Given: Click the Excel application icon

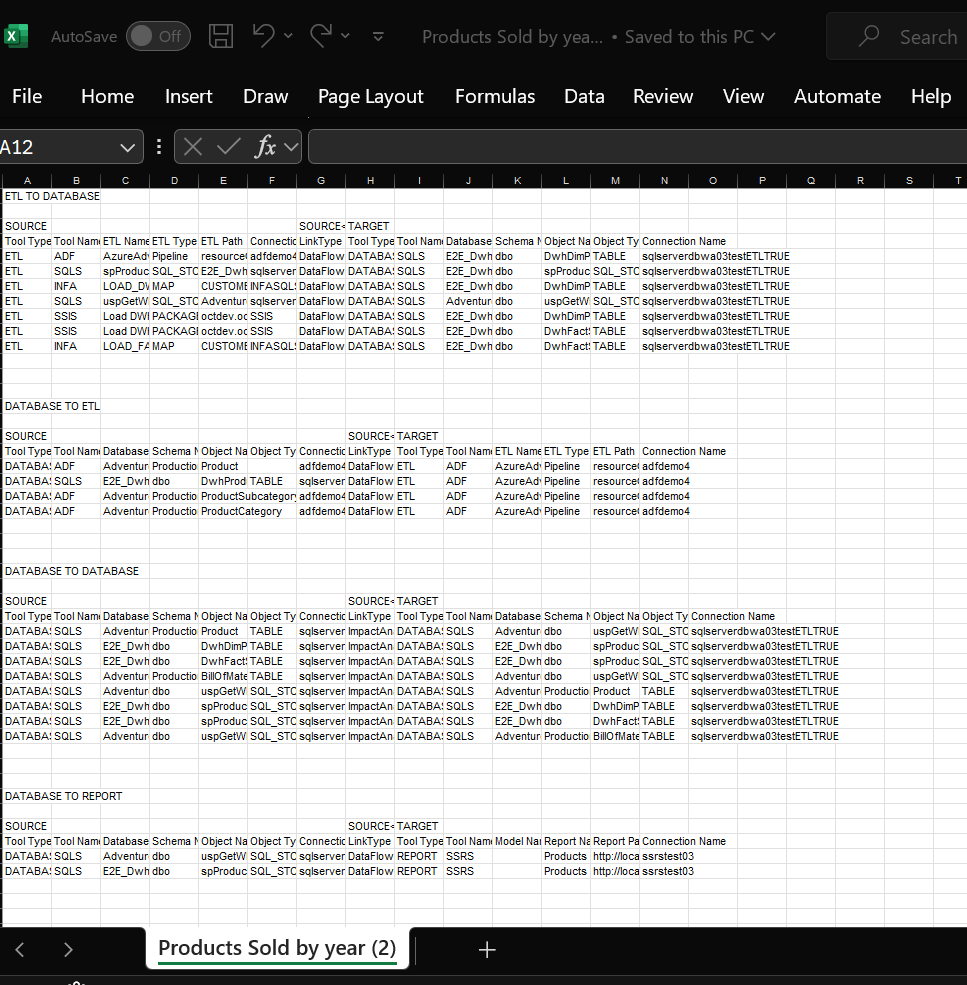Looking at the screenshot, I should (16, 36).
